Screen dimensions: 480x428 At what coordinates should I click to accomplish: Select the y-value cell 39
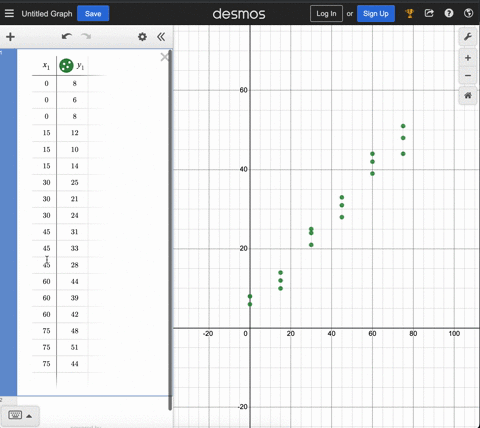(x=74, y=298)
